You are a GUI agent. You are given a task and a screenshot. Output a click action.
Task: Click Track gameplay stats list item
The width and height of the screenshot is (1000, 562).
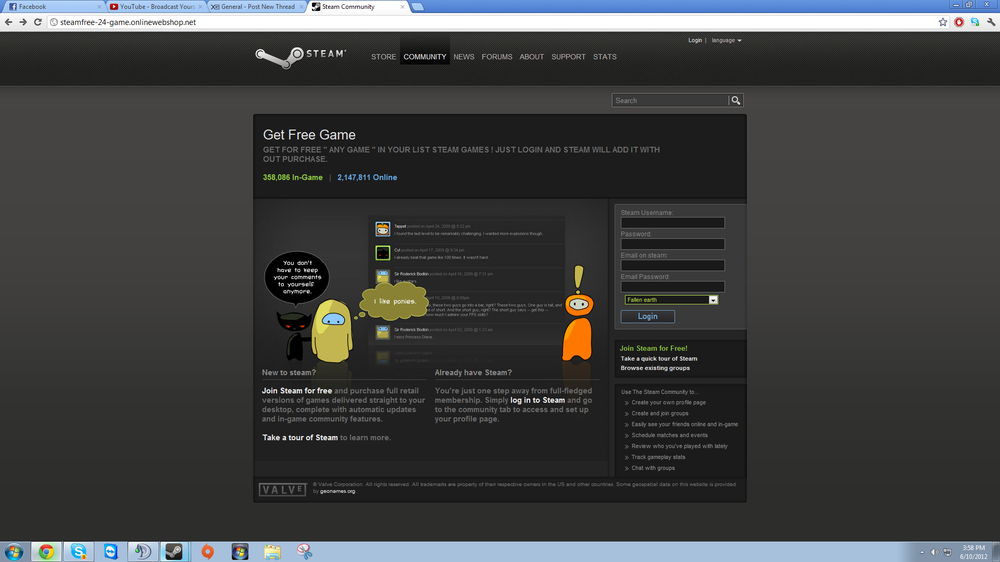tap(658, 457)
